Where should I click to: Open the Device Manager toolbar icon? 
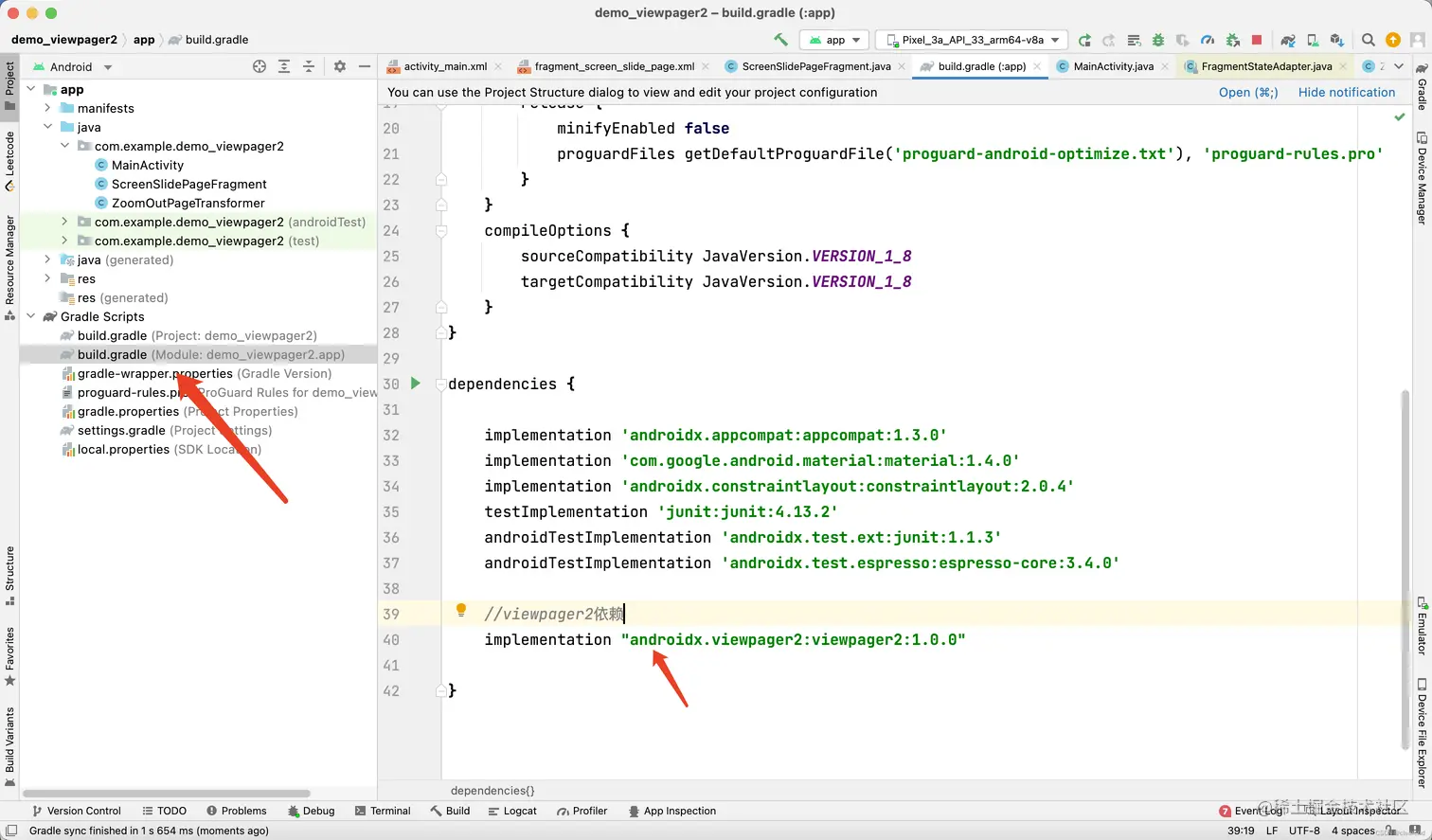click(x=1313, y=40)
